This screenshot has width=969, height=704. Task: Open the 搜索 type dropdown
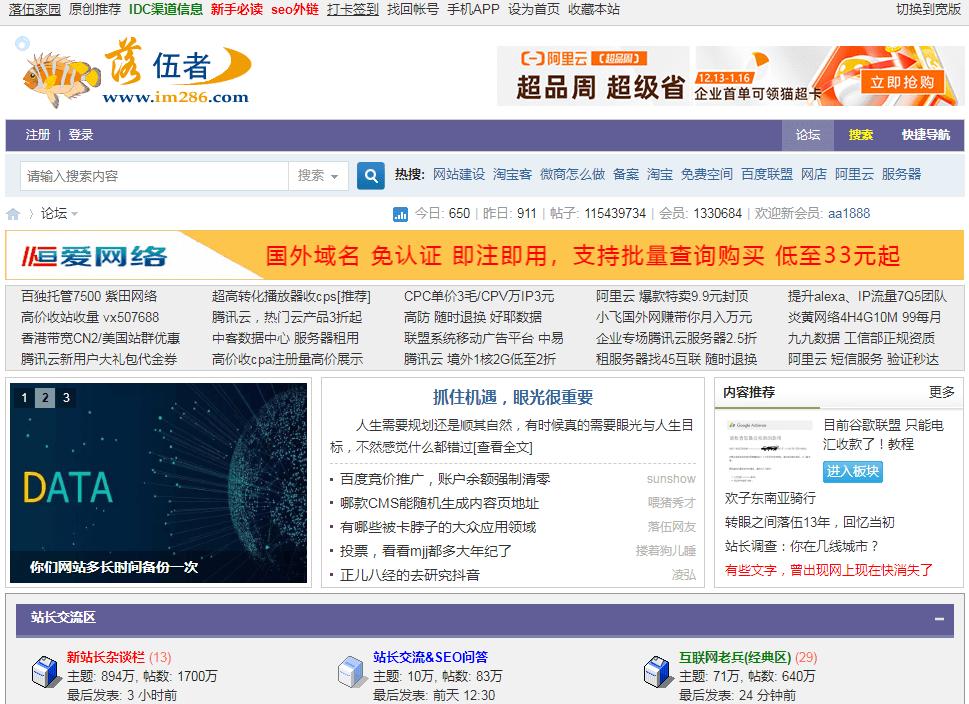coord(318,176)
